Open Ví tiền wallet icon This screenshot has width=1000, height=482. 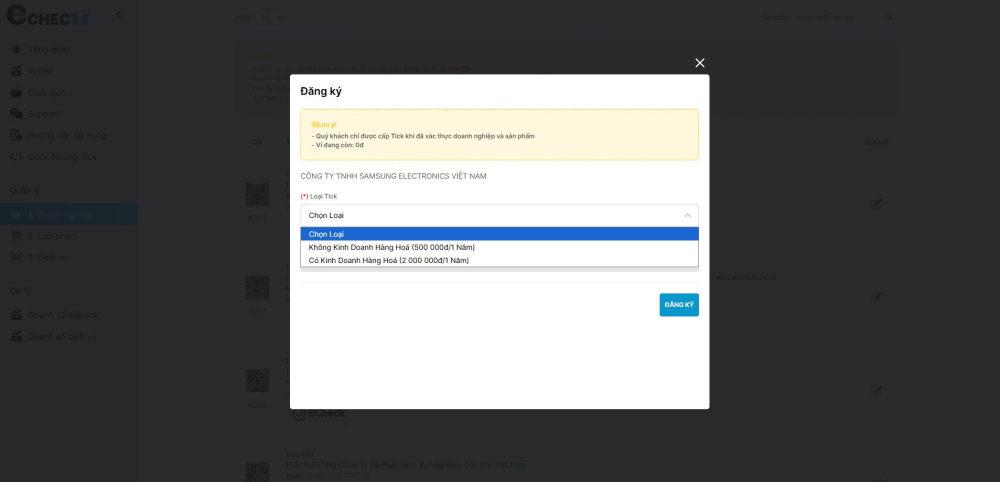tap(16, 71)
